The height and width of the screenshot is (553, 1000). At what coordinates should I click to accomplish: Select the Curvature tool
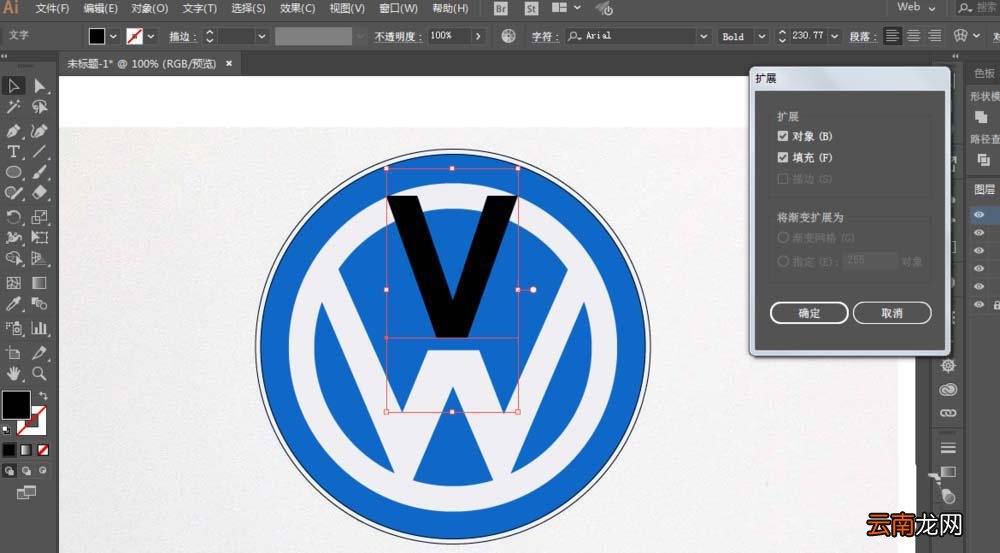pyautogui.click(x=40, y=131)
